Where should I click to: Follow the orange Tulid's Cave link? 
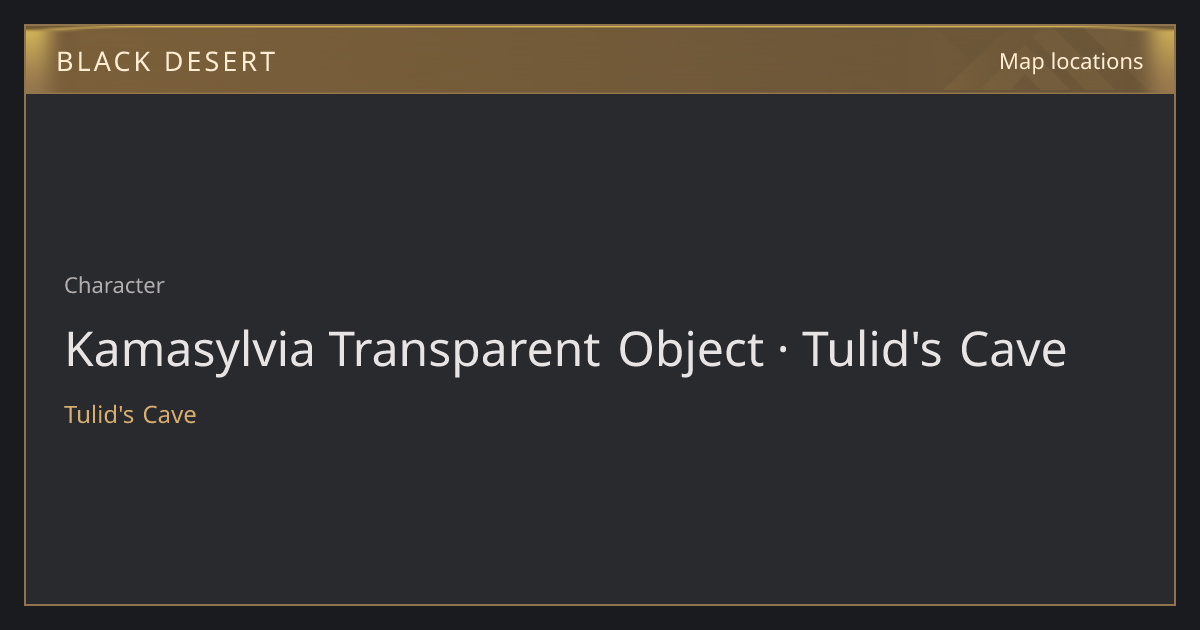coord(130,414)
